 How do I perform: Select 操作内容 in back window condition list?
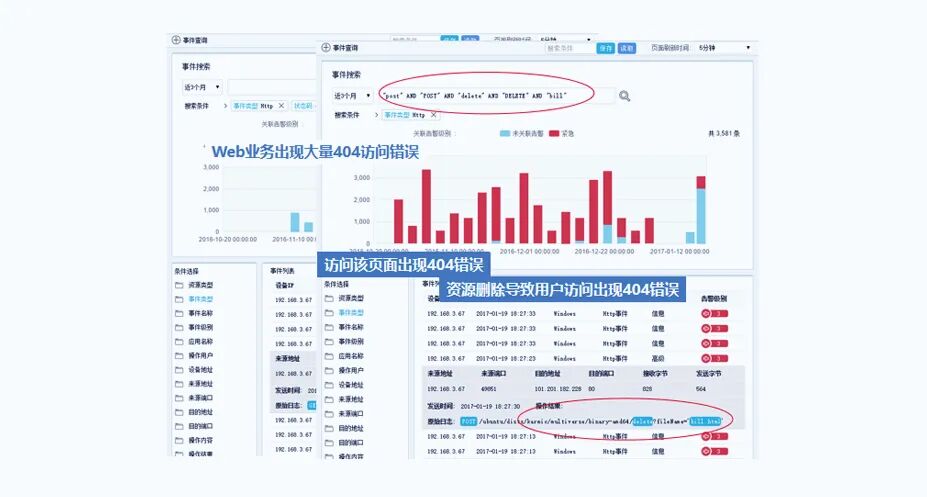(x=200, y=440)
